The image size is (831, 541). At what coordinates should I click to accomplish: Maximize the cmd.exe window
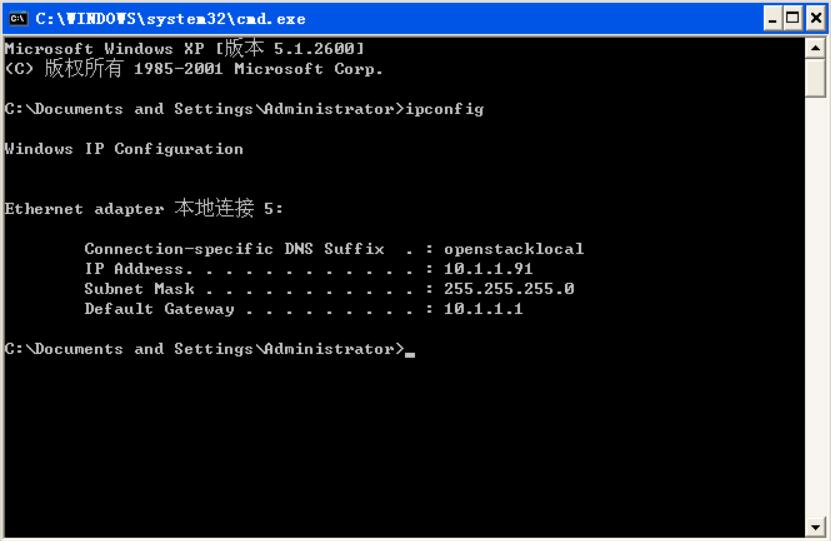pos(793,19)
